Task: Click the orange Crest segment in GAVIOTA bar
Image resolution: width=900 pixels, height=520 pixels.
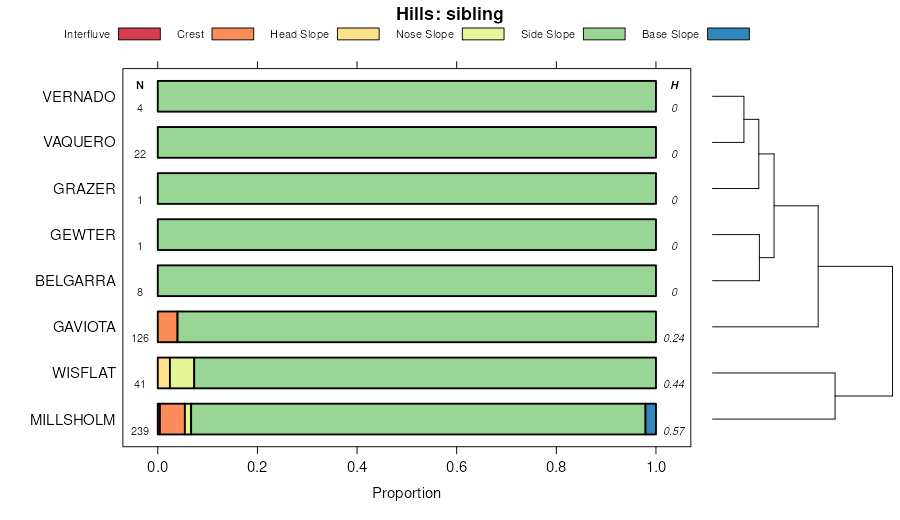Action: [168, 327]
